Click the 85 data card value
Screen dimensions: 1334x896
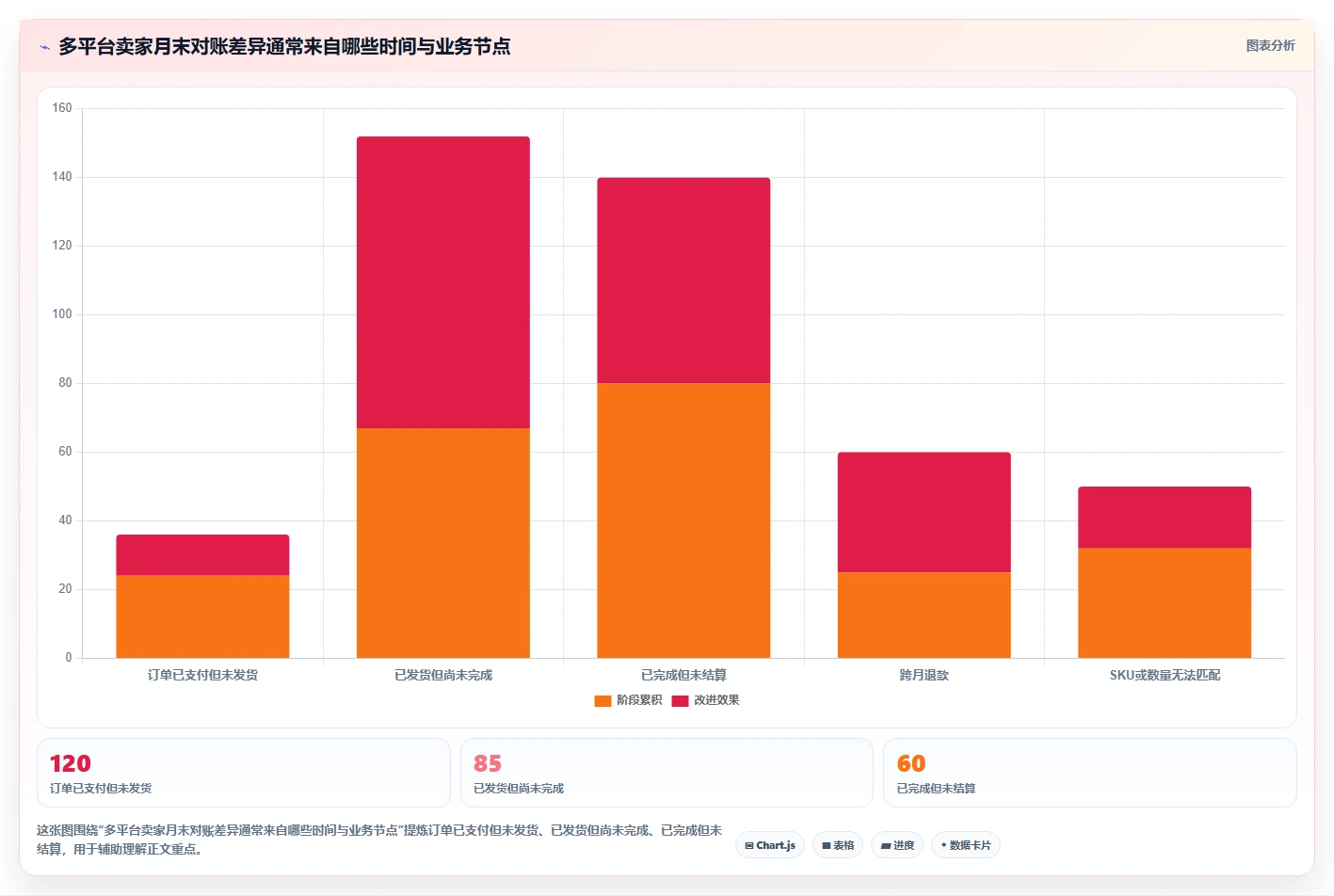488,763
